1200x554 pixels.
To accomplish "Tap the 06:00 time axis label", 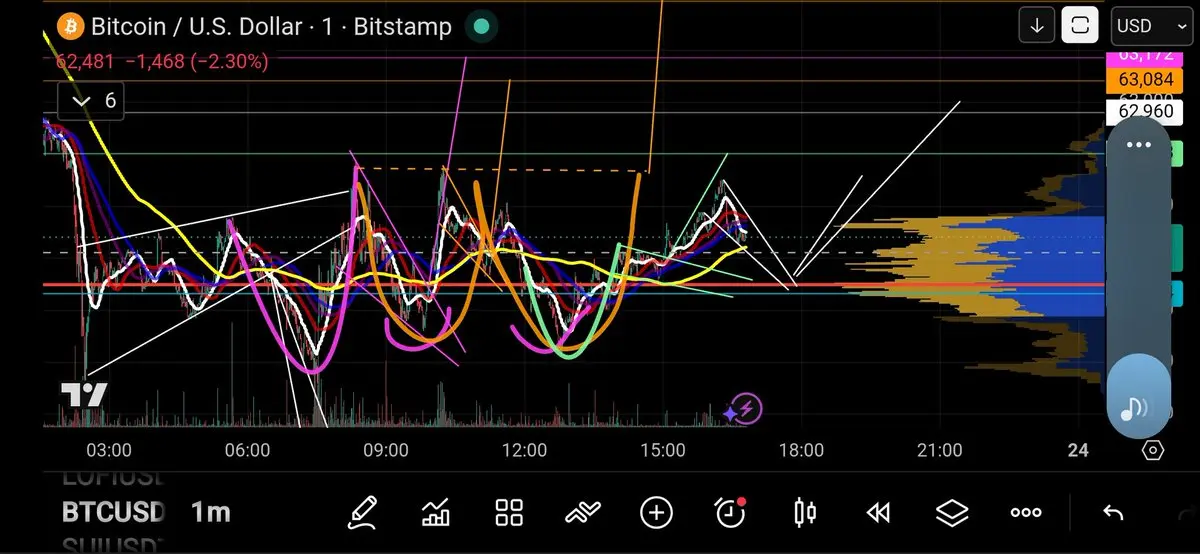I will 247,451.
